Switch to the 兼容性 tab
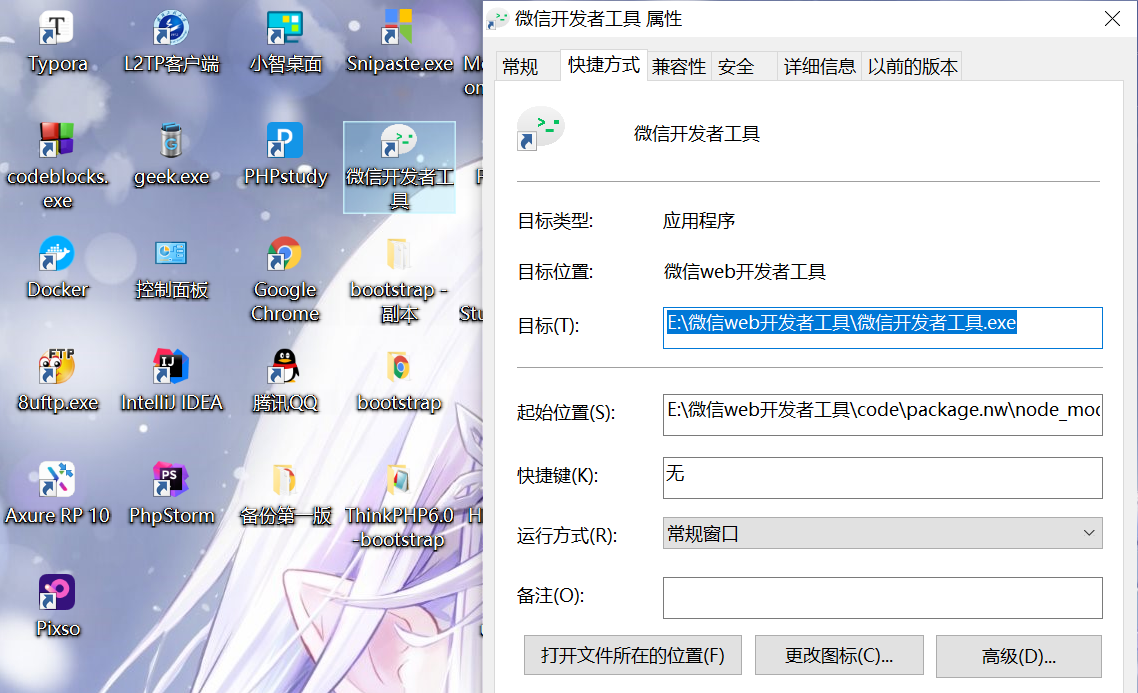 click(679, 65)
